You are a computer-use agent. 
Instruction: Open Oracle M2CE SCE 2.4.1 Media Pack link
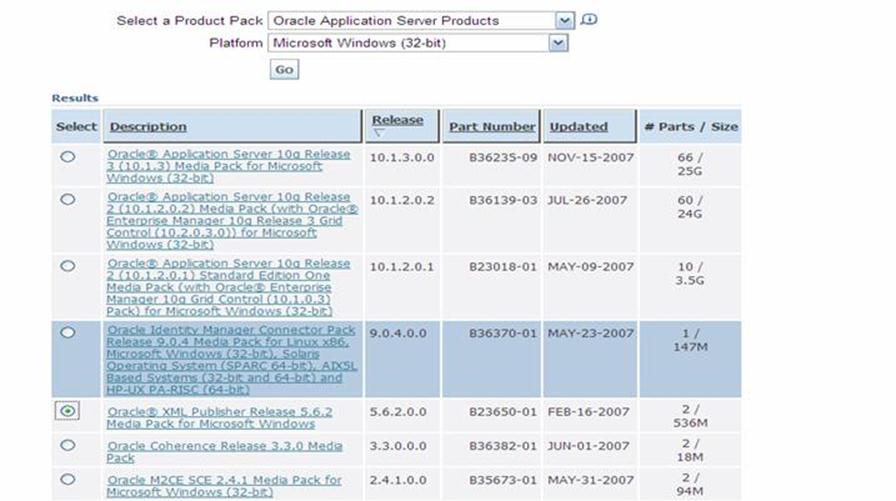click(x=224, y=486)
